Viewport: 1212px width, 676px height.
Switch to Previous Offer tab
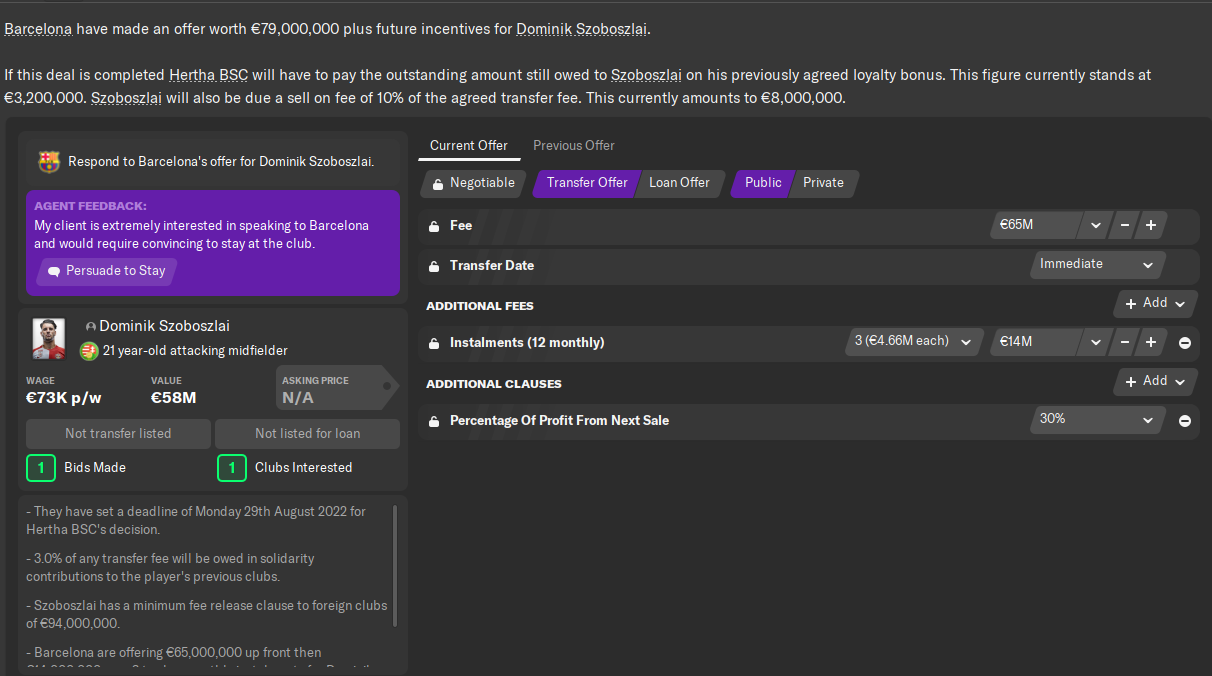click(x=574, y=146)
